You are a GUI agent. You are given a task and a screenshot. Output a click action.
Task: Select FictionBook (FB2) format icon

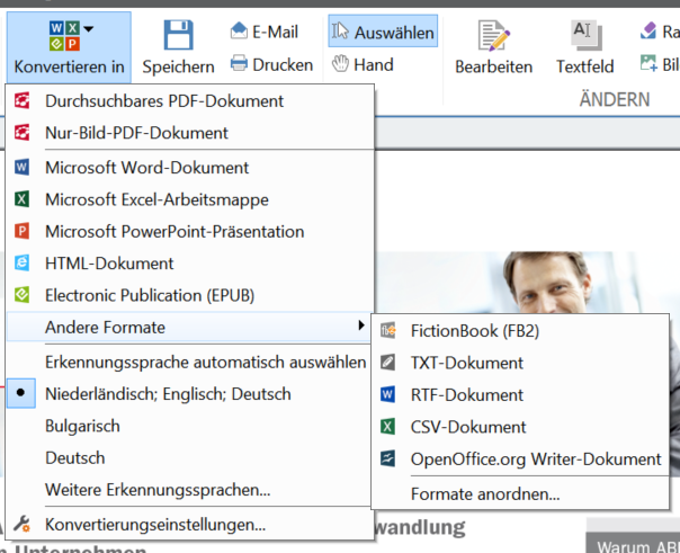388,331
